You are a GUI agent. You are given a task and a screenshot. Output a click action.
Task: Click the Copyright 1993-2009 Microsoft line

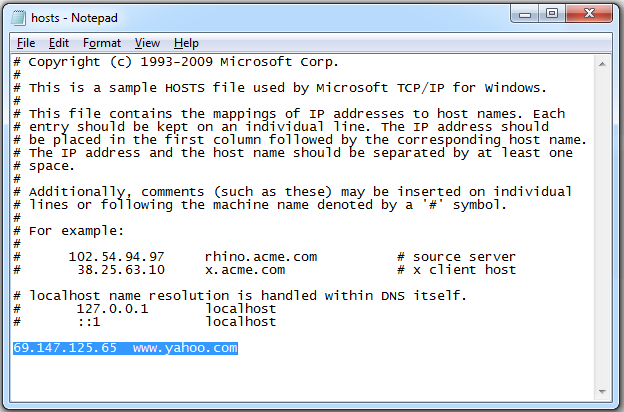[176, 62]
